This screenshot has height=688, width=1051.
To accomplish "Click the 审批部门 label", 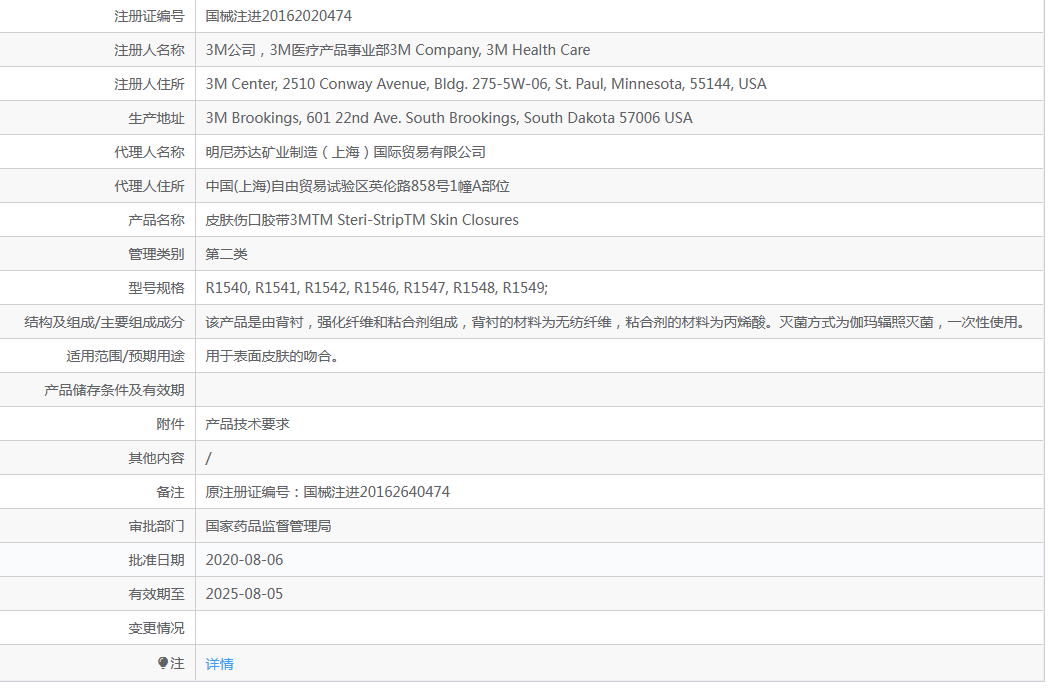I will 156,526.
